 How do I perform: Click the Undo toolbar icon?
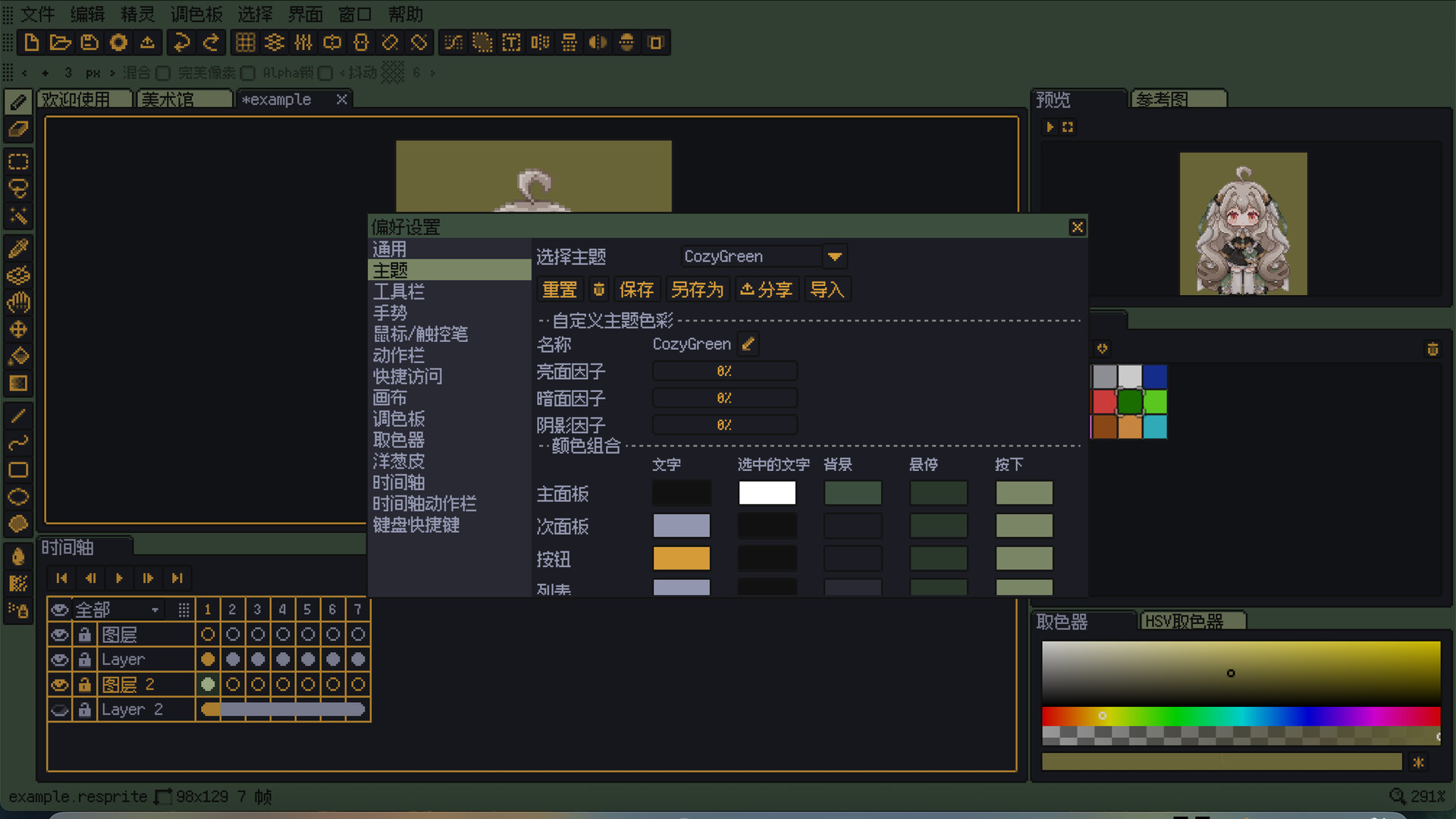coord(182,42)
